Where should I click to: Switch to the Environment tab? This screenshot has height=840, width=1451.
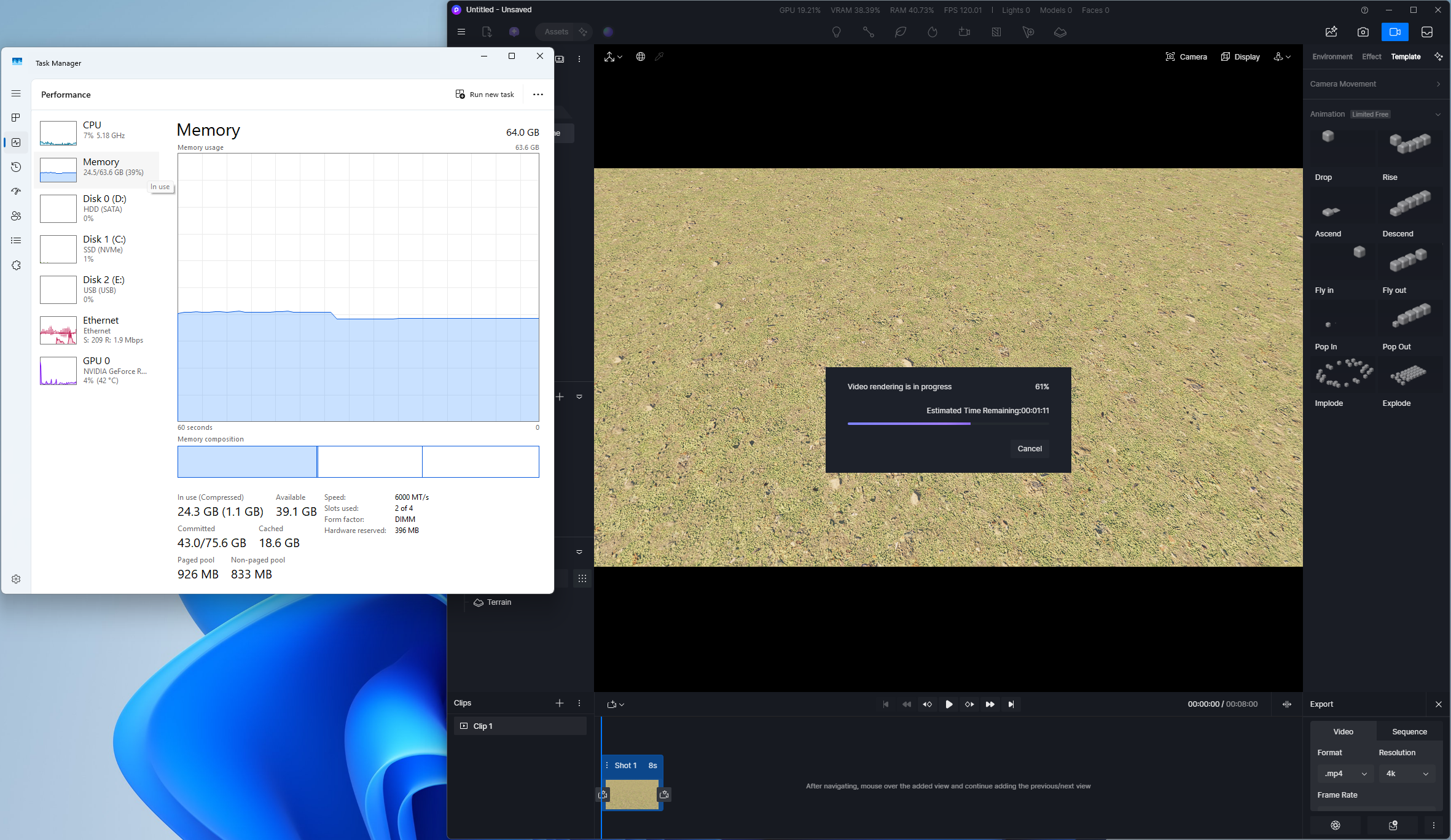point(1332,56)
